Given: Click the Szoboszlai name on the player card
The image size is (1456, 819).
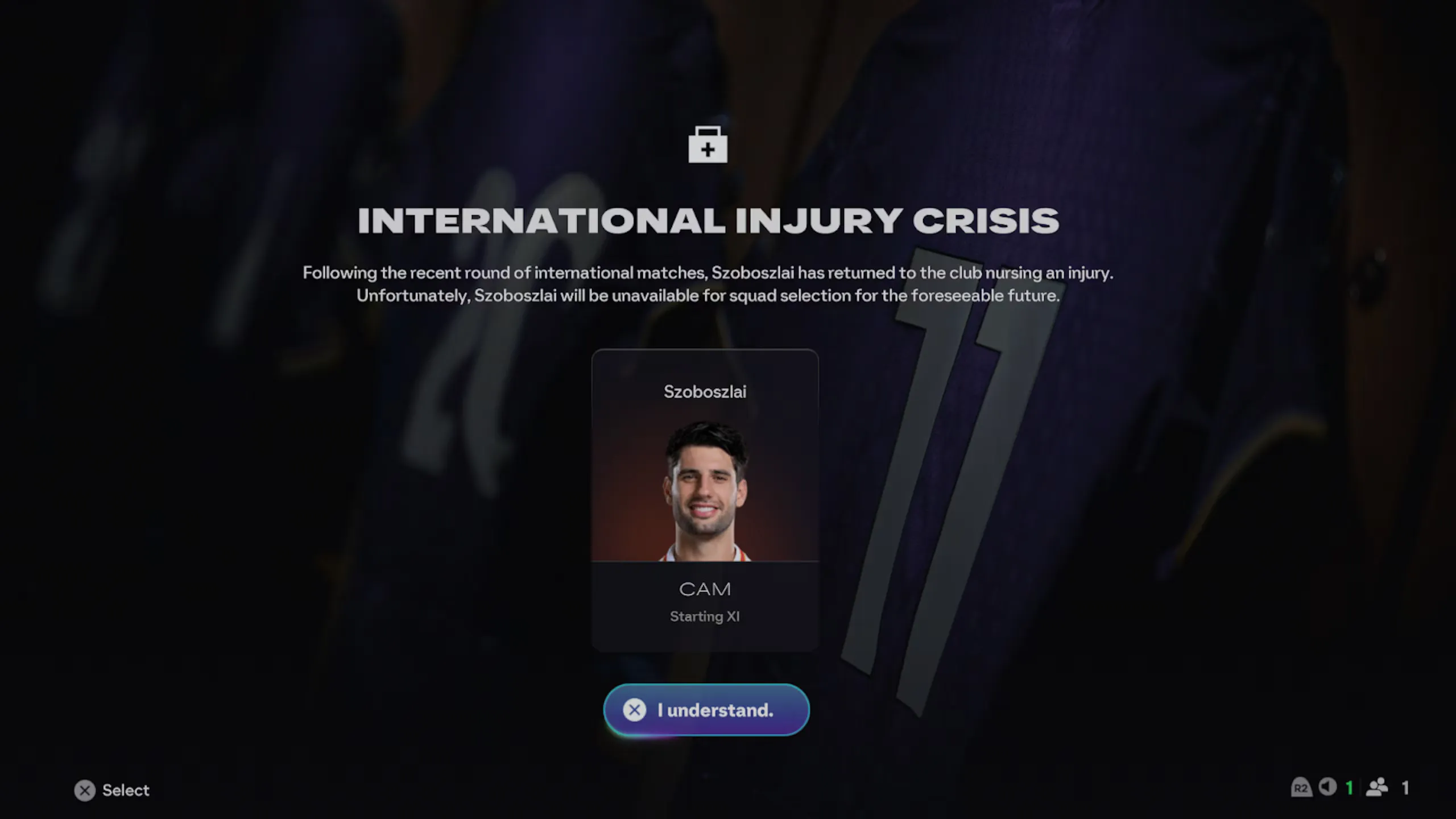Looking at the screenshot, I should pyautogui.click(x=705, y=392).
